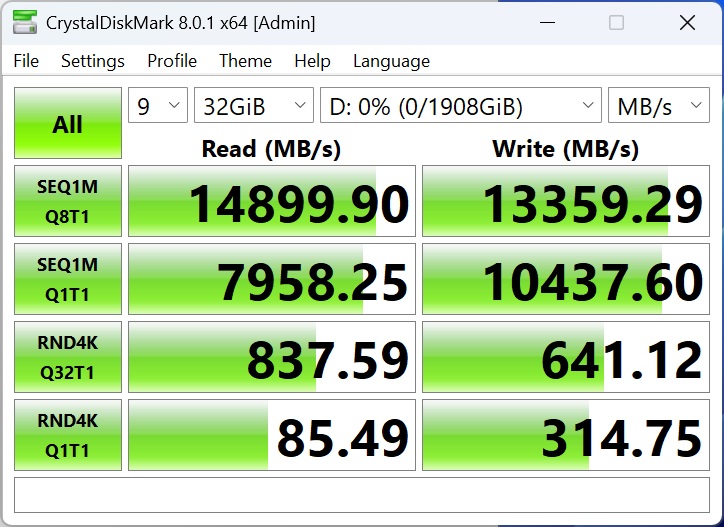Open the unit dropdown showing MB/s
The height and width of the screenshot is (527, 724).
tap(658, 105)
